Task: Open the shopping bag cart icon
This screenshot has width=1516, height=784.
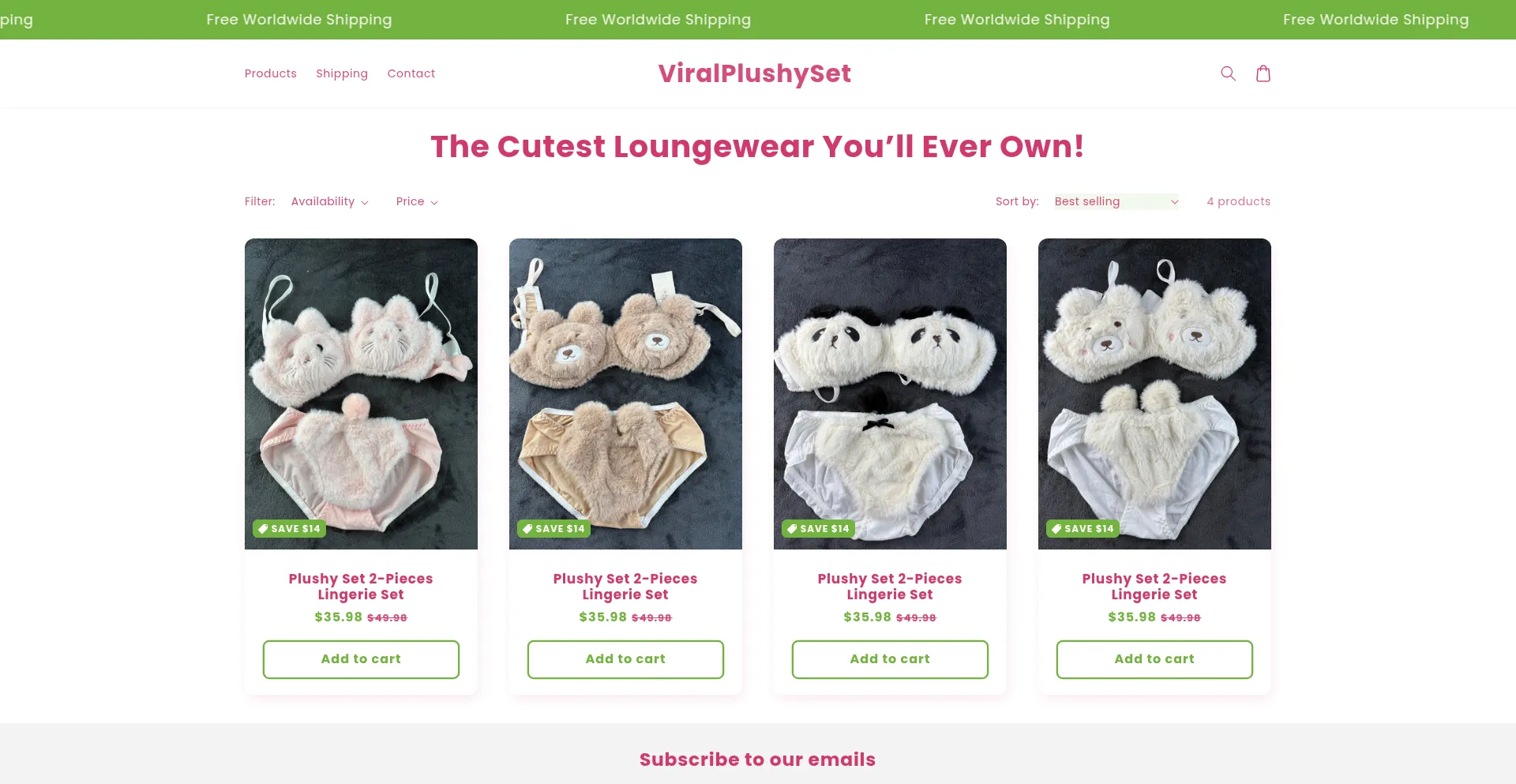Action: (1263, 73)
